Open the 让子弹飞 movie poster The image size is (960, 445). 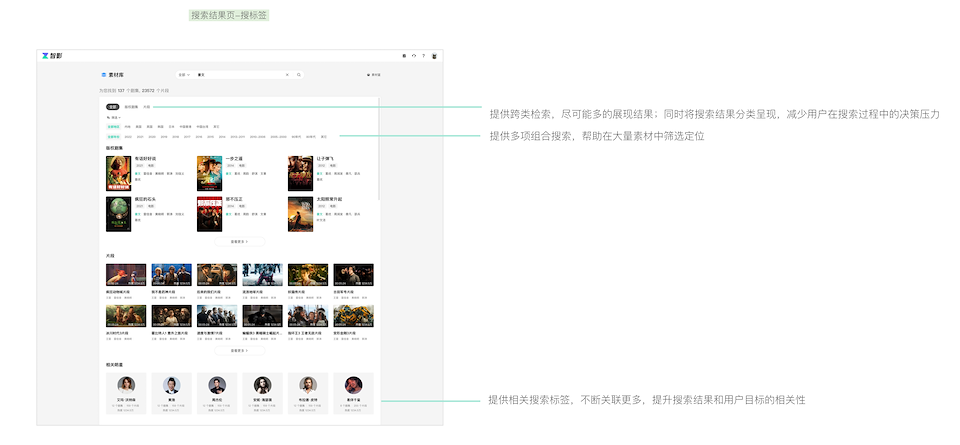(301, 173)
